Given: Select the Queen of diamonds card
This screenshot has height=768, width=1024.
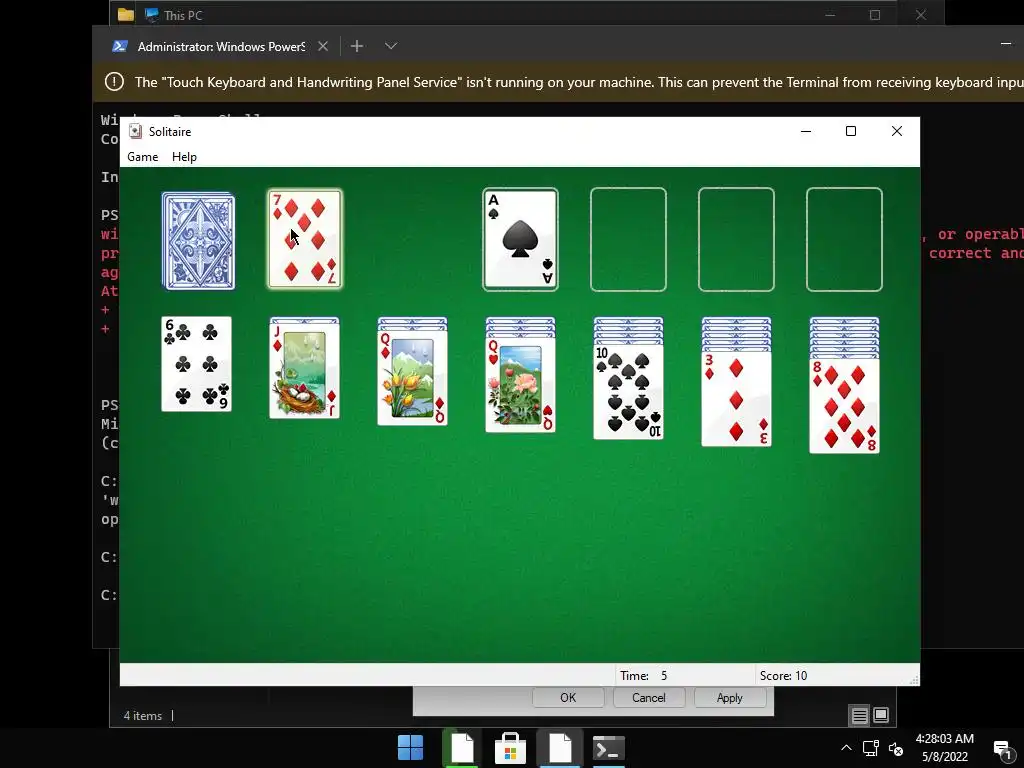Looking at the screenshot, I should click(x=412, y=377).
